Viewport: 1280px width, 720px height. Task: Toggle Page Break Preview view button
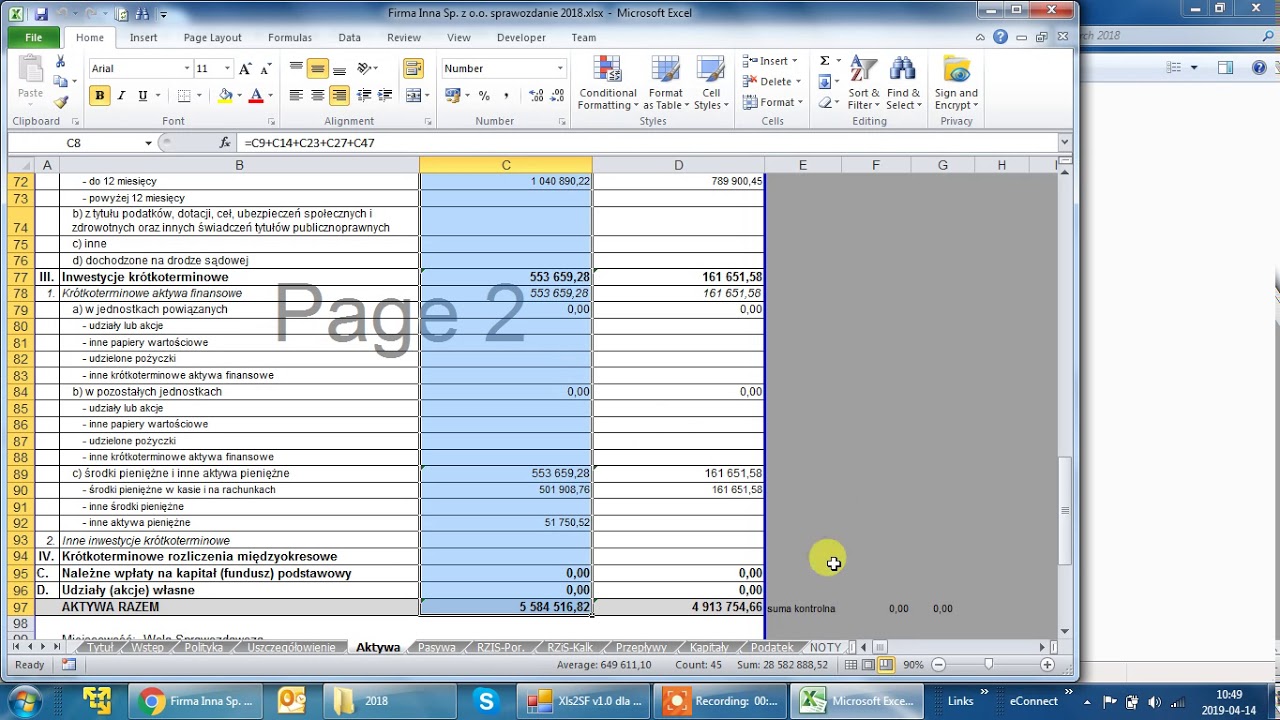pyautogui.click(x=886, y=665)
